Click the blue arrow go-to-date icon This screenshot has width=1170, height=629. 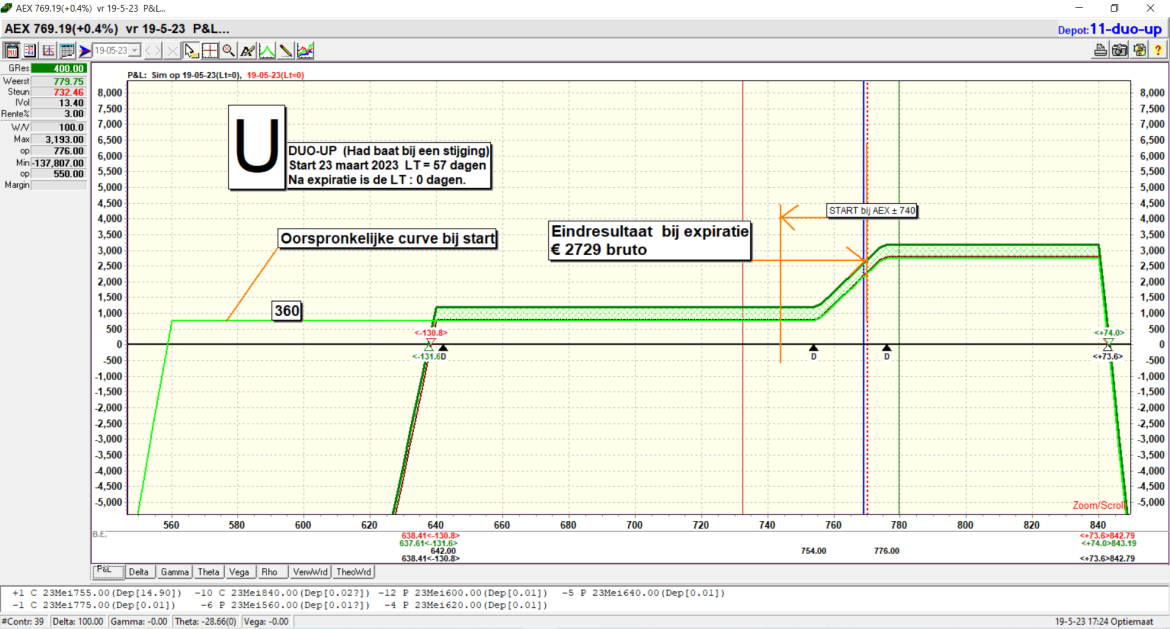pos(85,51)
